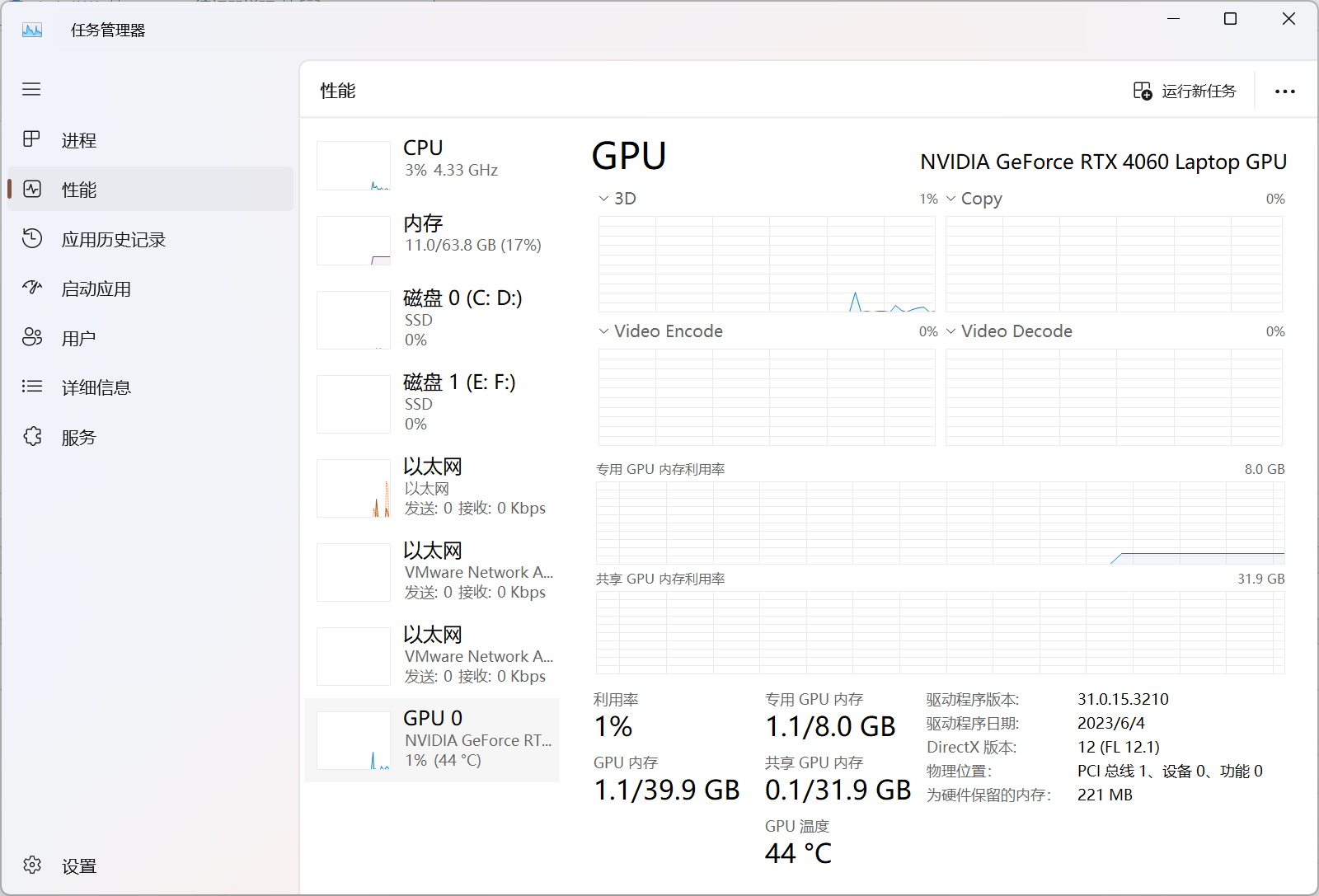Click the driver date 2023/6/4
This screenshot has height=896, width=1319.
click(1111, 723)
